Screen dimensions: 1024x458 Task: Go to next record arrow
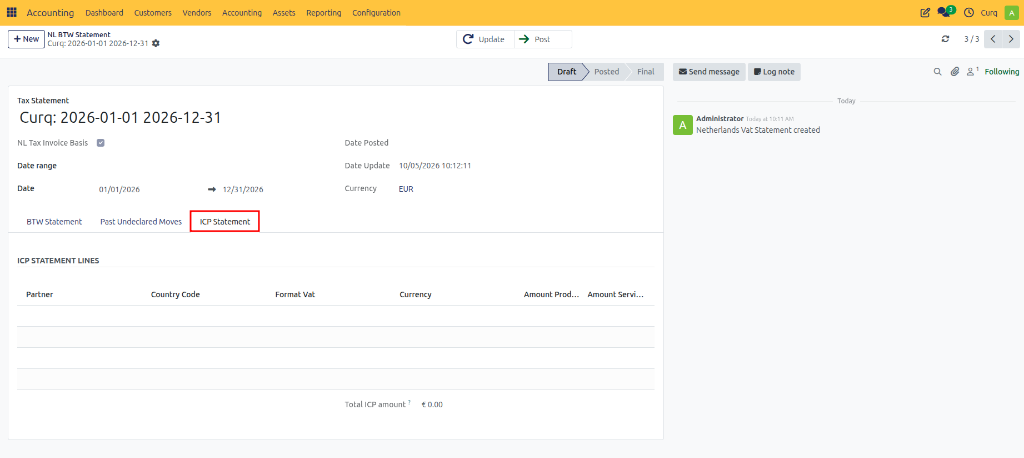[x=1010, y=39]
